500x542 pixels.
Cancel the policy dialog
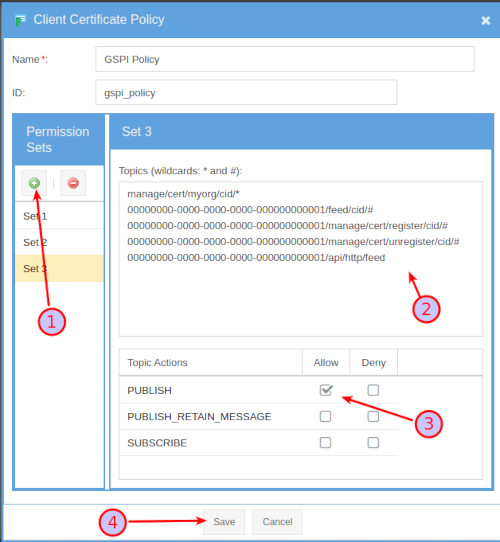tap(277, 522)
